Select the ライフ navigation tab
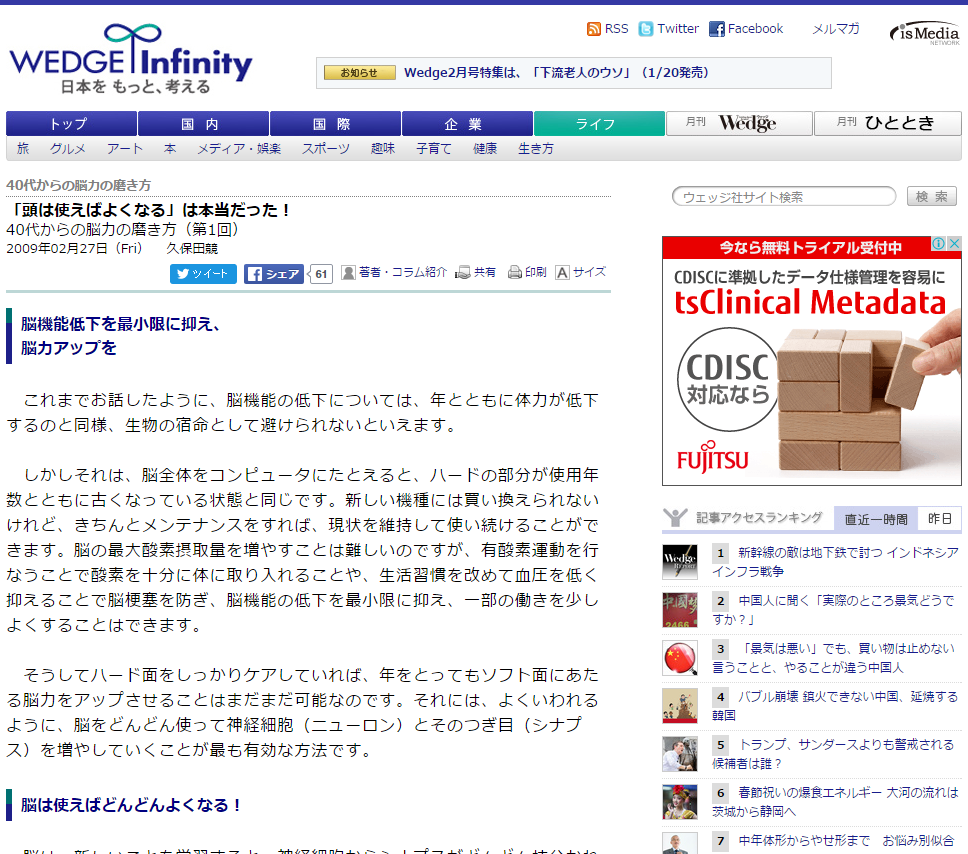 click(x=598, y=122)
